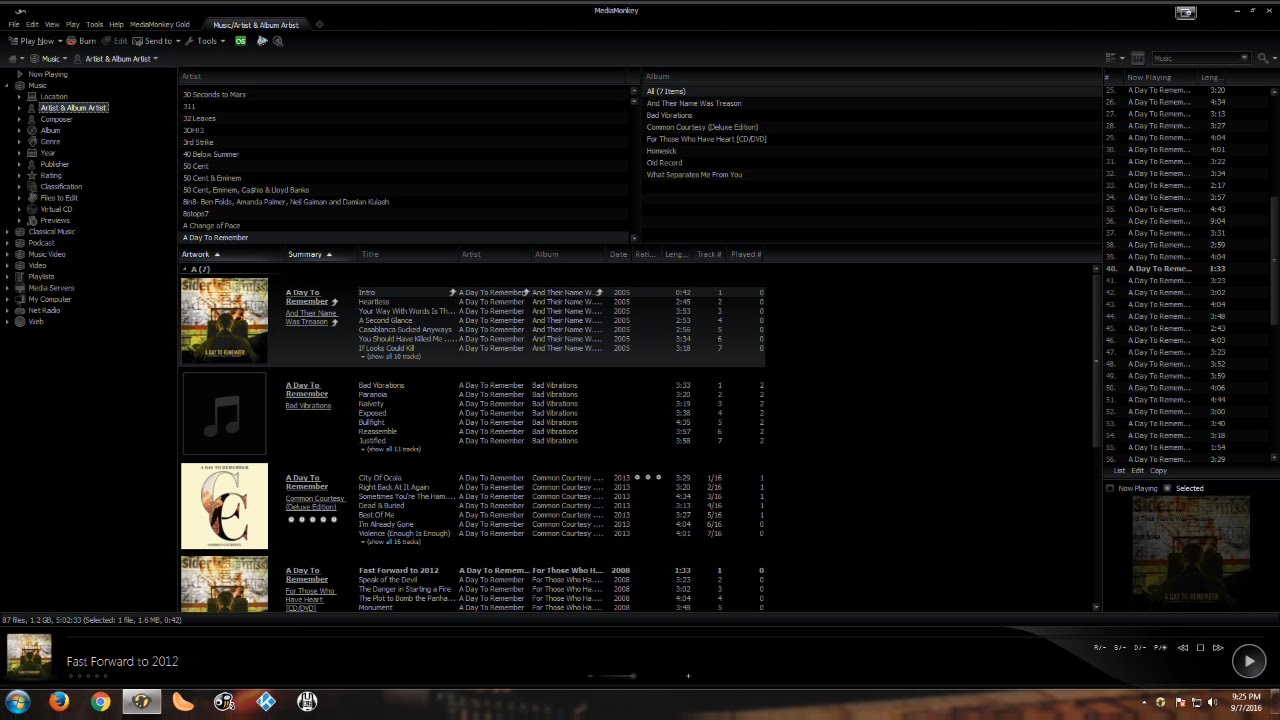Enable the Now Playing art checkbox
The image size is (1280, 720).
click(x=1110, y=489)
